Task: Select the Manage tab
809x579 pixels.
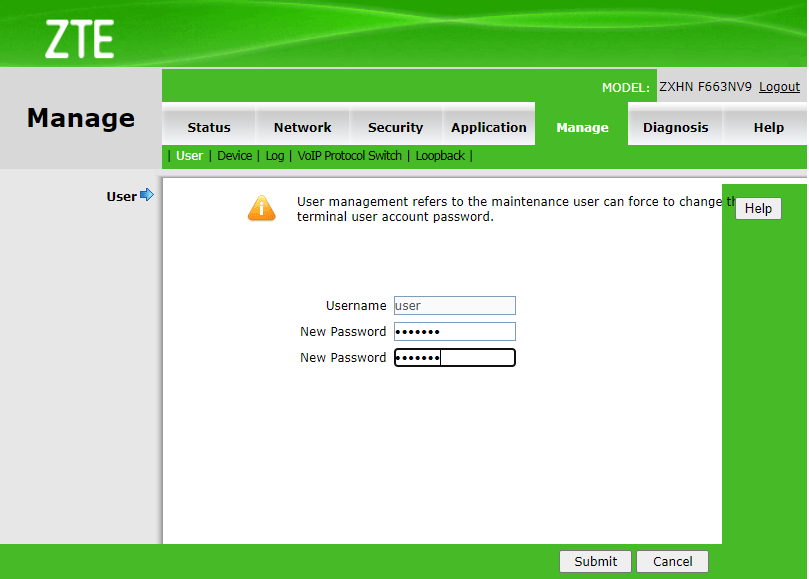Action: (582, 127)
